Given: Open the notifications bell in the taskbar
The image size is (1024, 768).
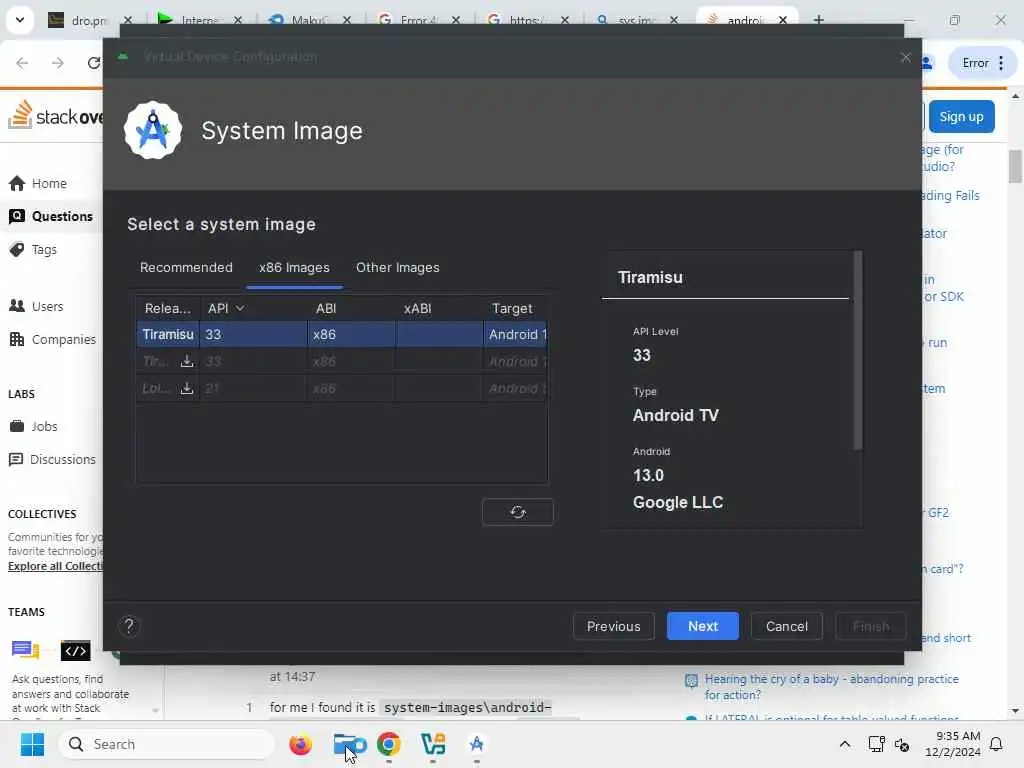Looking at the screenshot, I should pos(996,744).
